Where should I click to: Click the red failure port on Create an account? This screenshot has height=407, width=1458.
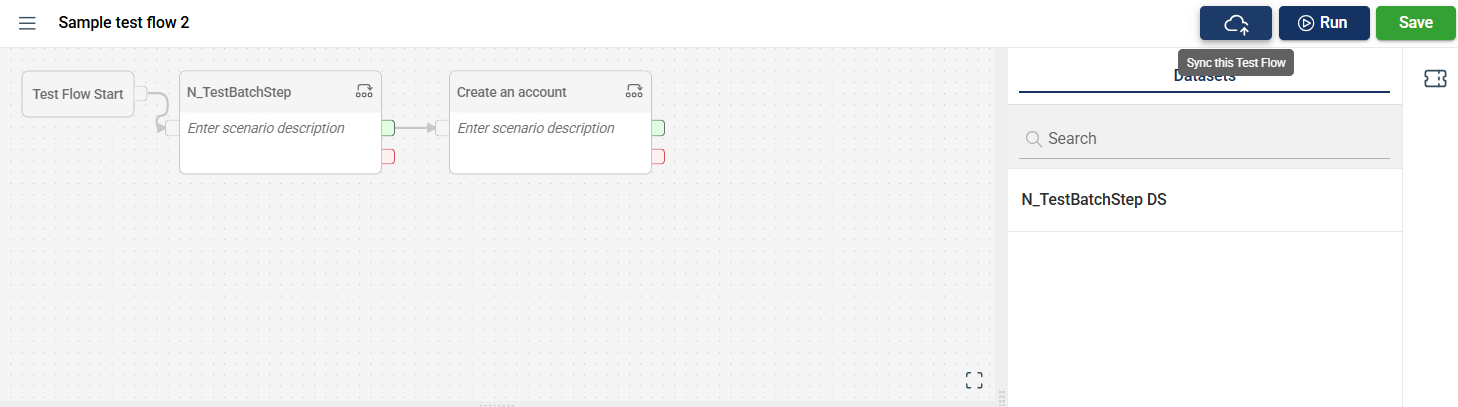[658, 156]
